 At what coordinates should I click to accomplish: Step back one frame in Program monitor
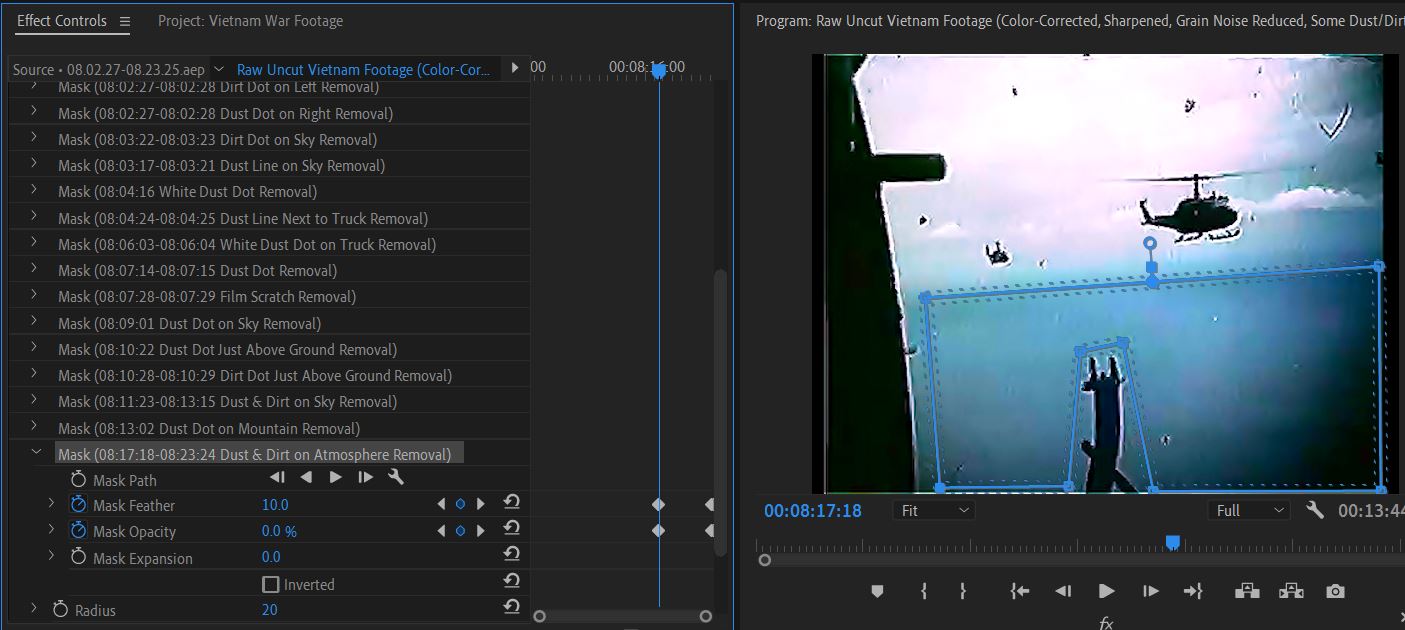(1063, 591)
